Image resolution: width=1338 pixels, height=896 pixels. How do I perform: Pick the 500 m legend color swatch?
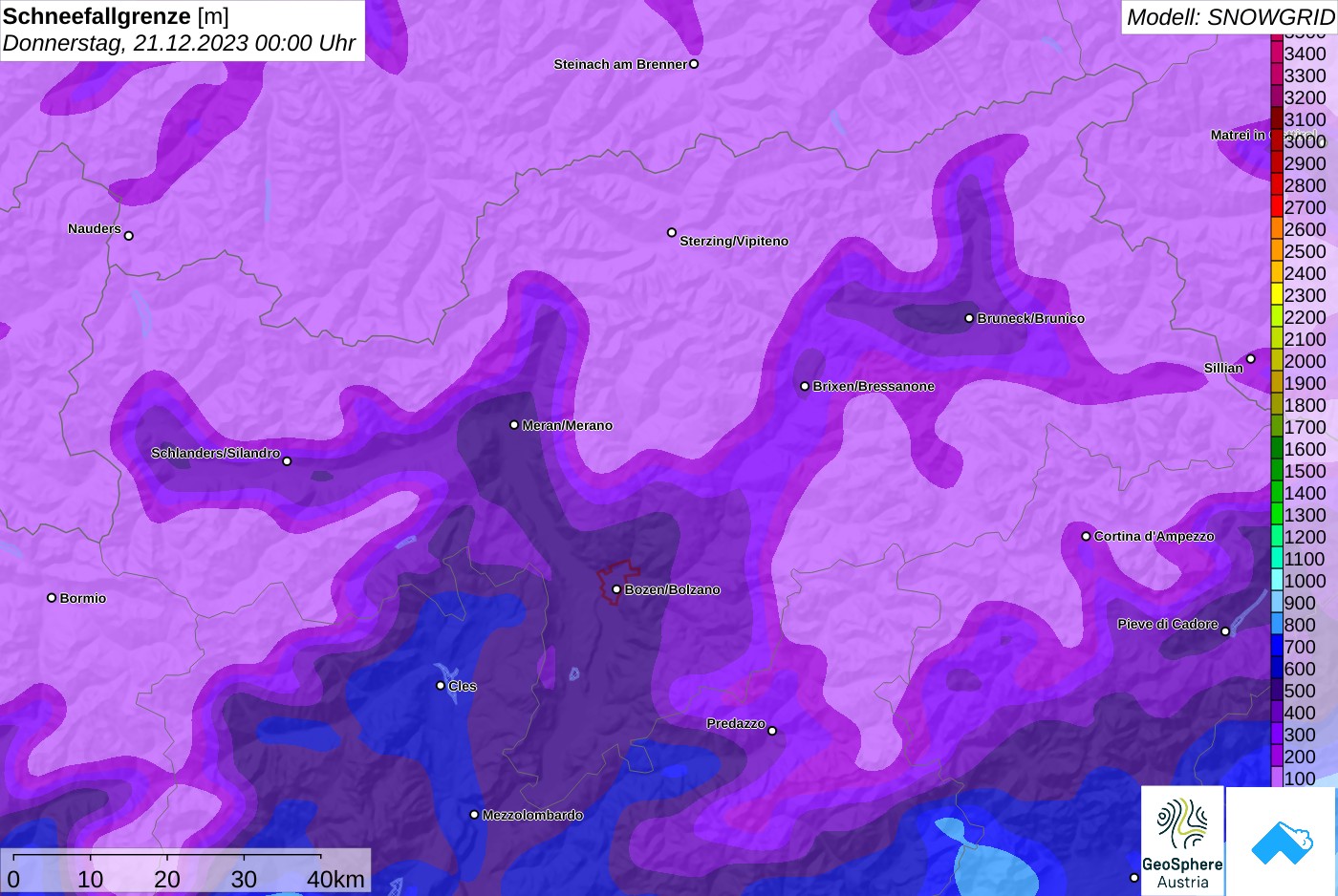[x=1276, y=691]
